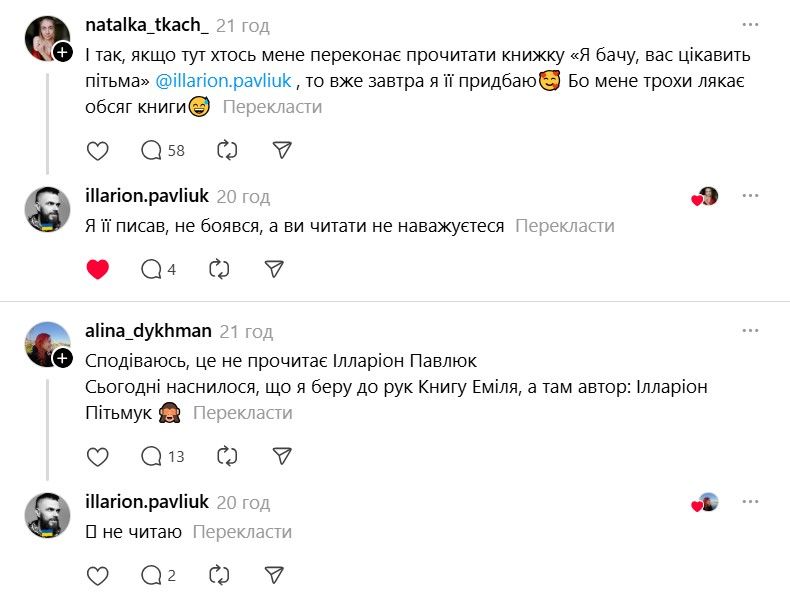Translate illarion.pavliuk's "не читаю" reply
The image size is (790, 603).
[x=242, y=532]
